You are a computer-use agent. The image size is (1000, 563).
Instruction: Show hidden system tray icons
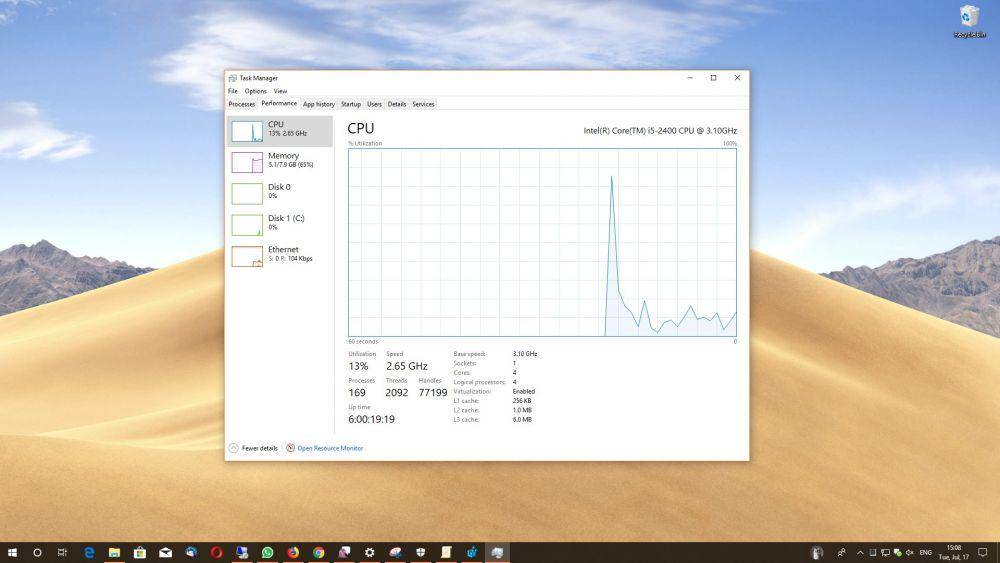860,553
